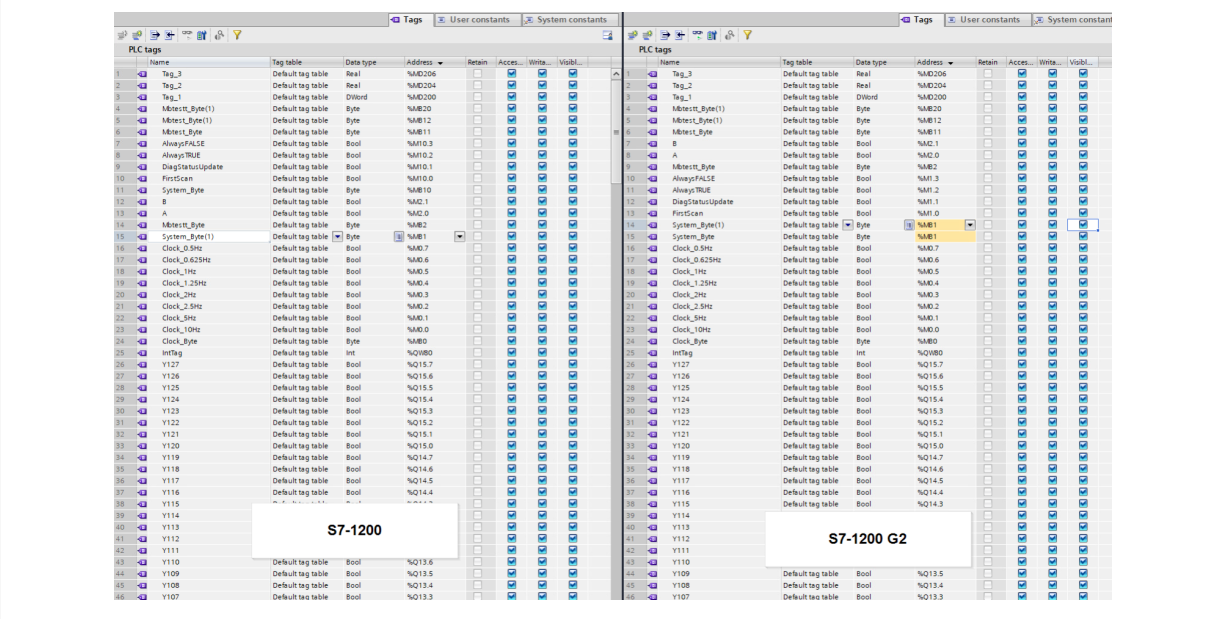Toggle Accessible checkbox for Clock_Byte in left pane
Image resolution: width=1224 pixels, height=619 pixels.
click(x=512, y=342)
